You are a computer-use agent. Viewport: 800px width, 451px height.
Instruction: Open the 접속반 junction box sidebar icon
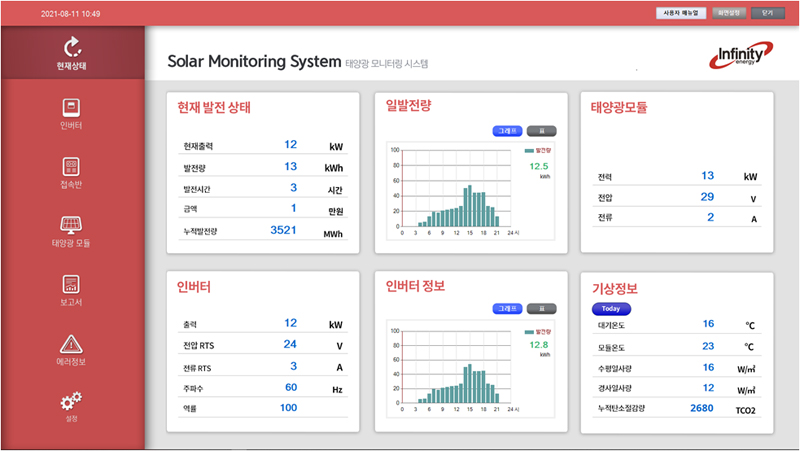[71, 166]
